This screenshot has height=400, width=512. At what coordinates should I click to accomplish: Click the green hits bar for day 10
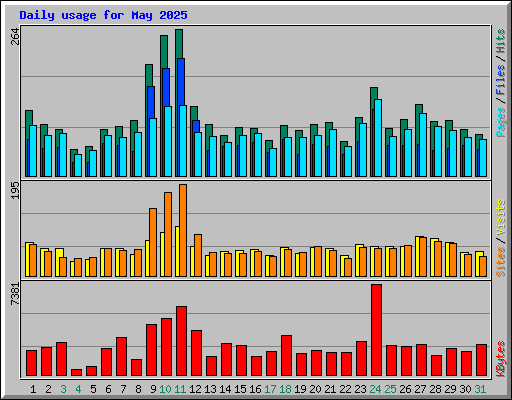(164, 52)
